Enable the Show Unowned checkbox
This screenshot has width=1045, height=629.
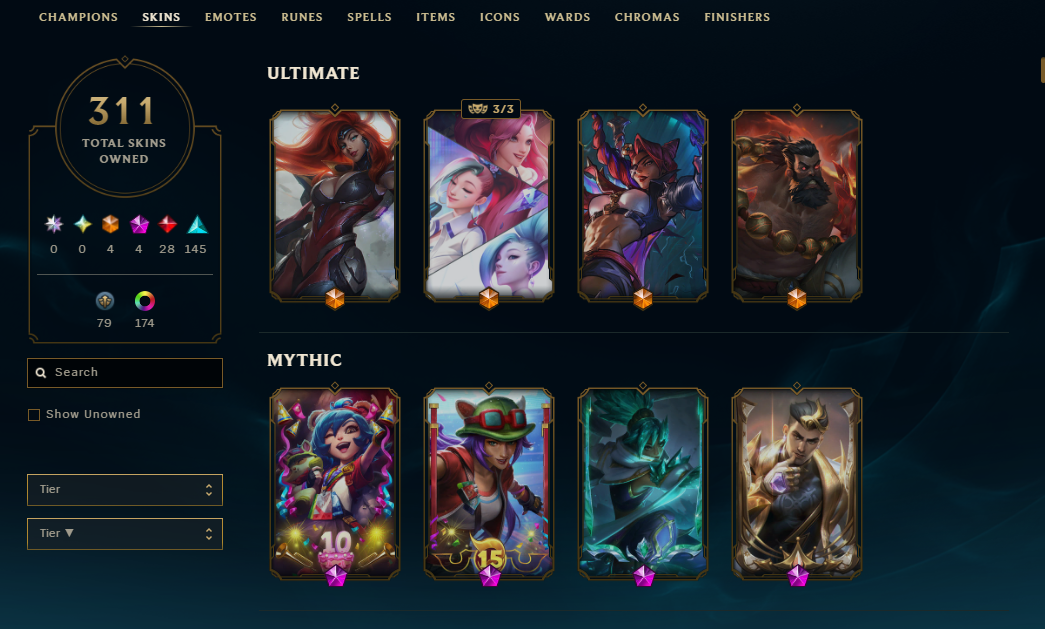(x=34, y=415)
